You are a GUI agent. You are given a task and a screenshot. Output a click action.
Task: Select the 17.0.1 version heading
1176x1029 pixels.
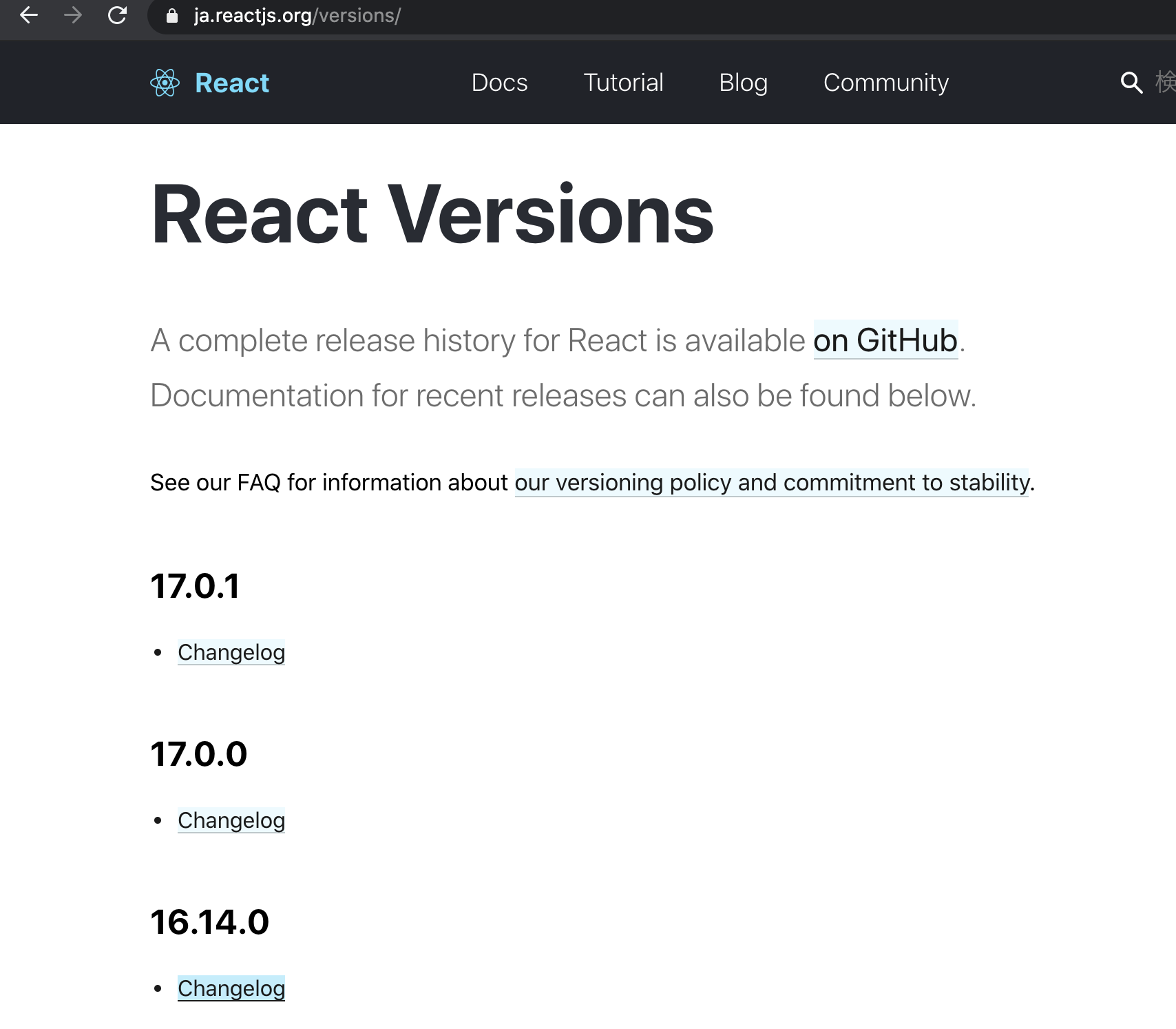tap(195, 586)
